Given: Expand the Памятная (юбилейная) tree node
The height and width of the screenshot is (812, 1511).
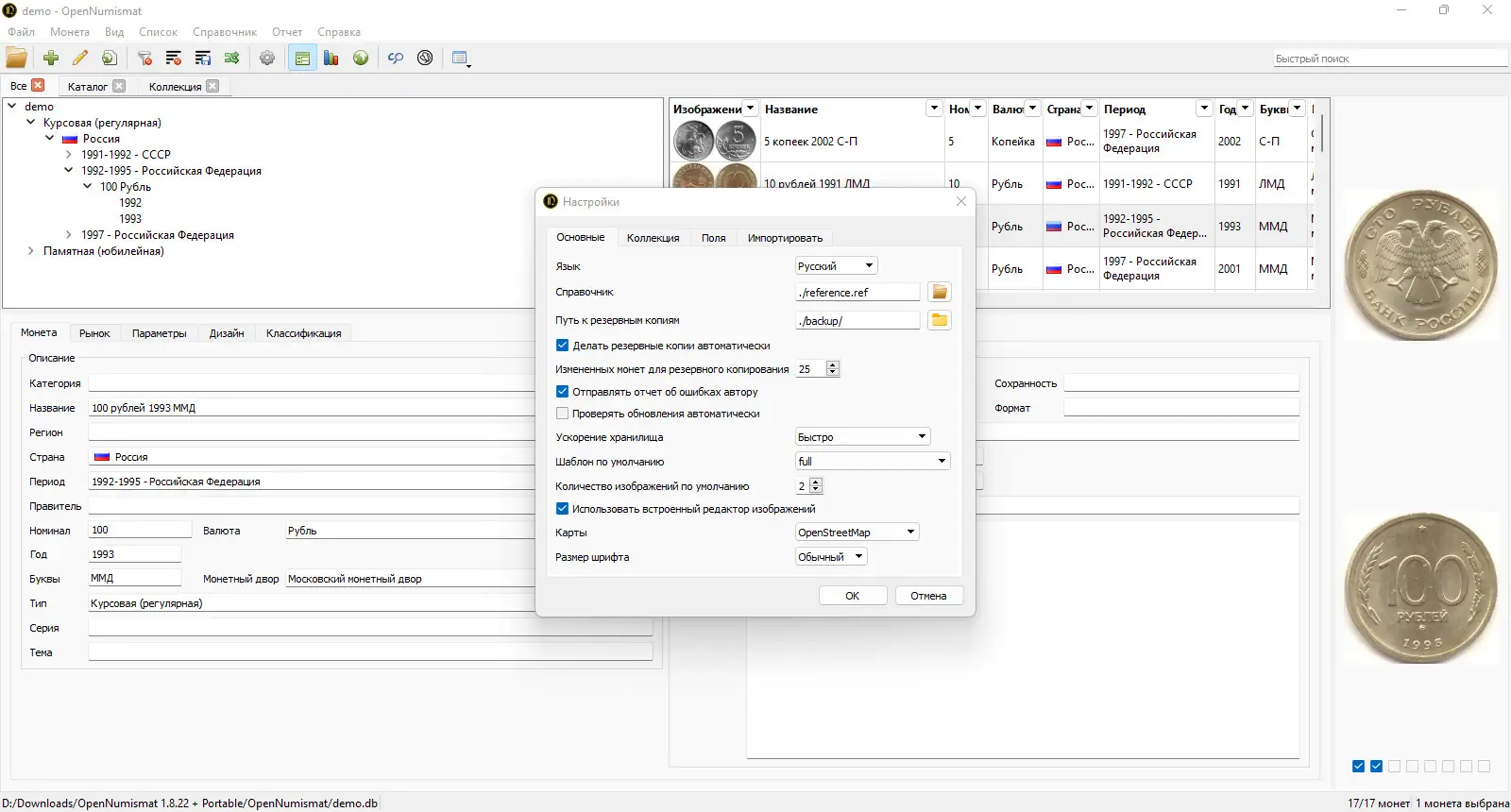Looking at the screenshot, I should pos(31,251).
